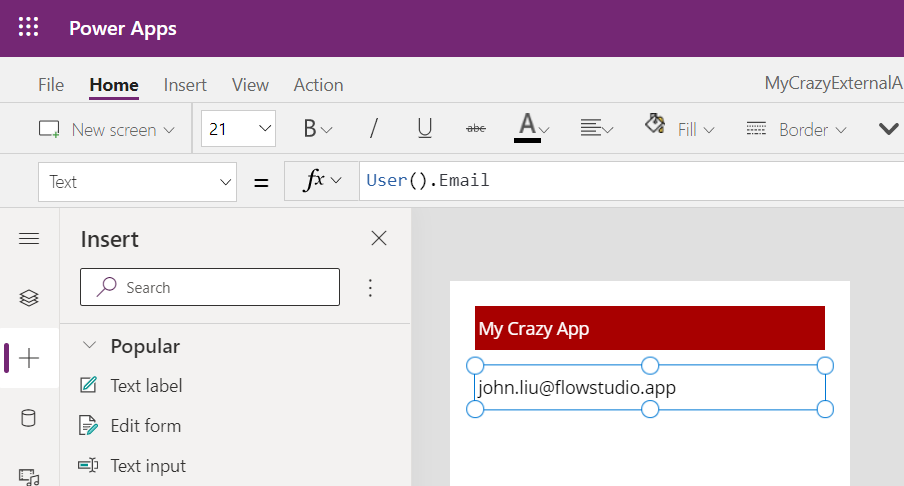
Task: Open Insert panel more options
Action: pos(370,288)
